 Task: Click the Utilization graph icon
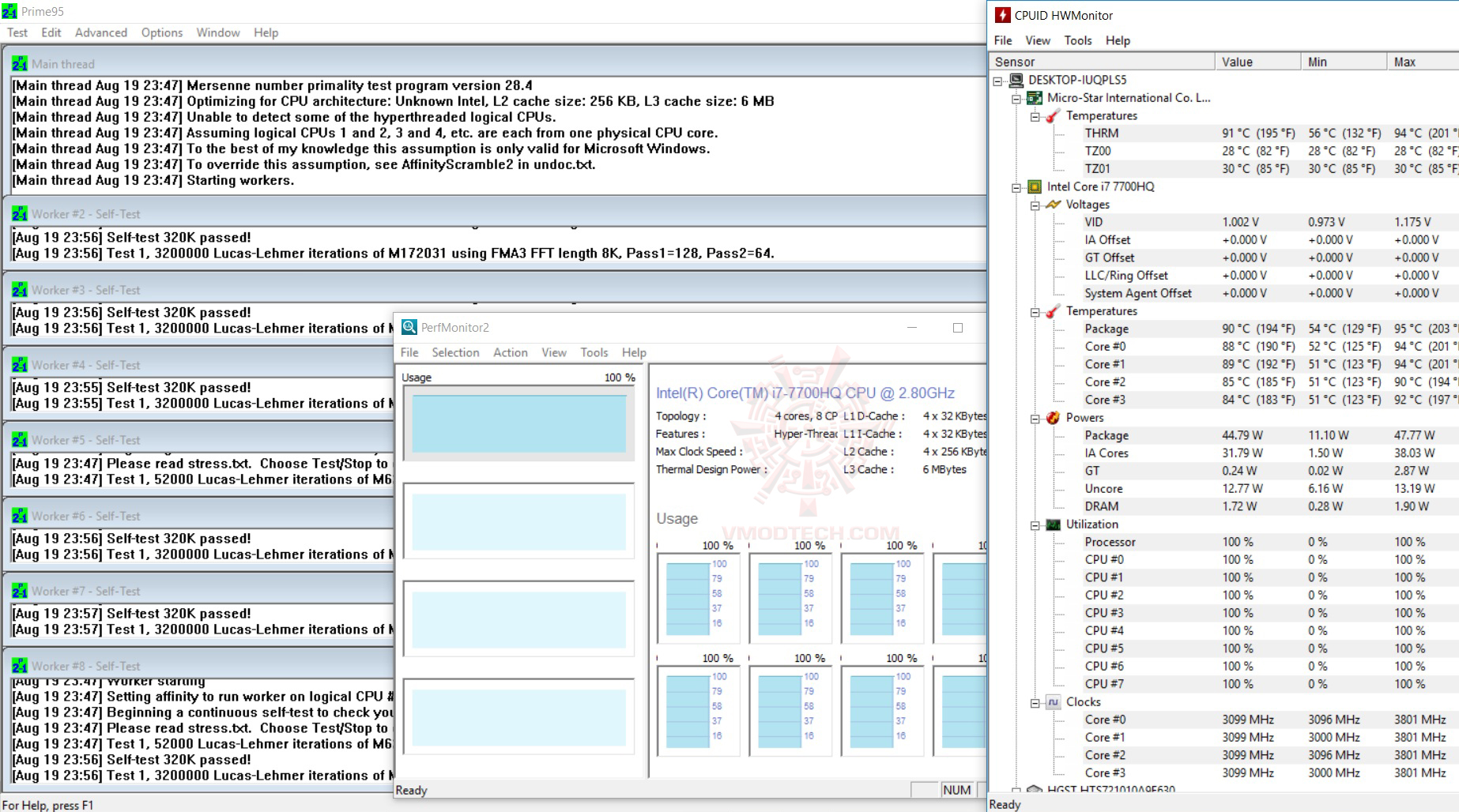click(1053, 524)
